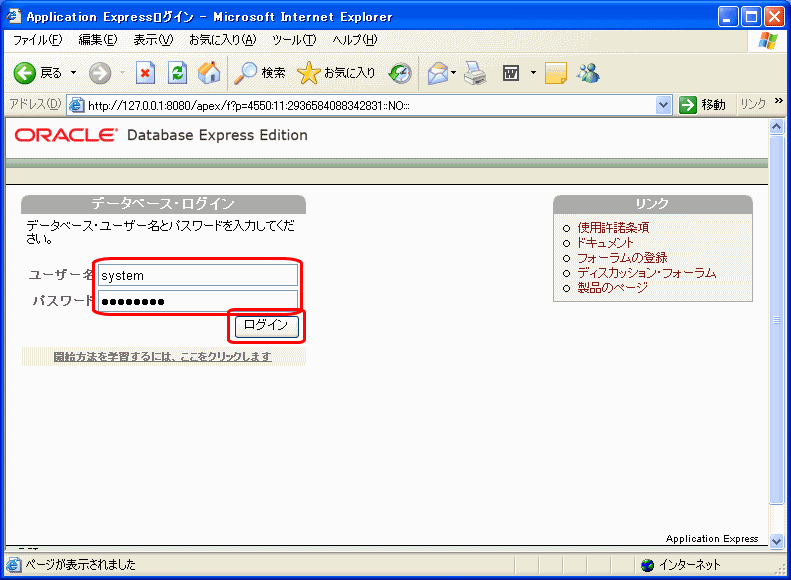Open the History clock icon
This screenshot has width=791, height=580.
(x=400, y=74)
